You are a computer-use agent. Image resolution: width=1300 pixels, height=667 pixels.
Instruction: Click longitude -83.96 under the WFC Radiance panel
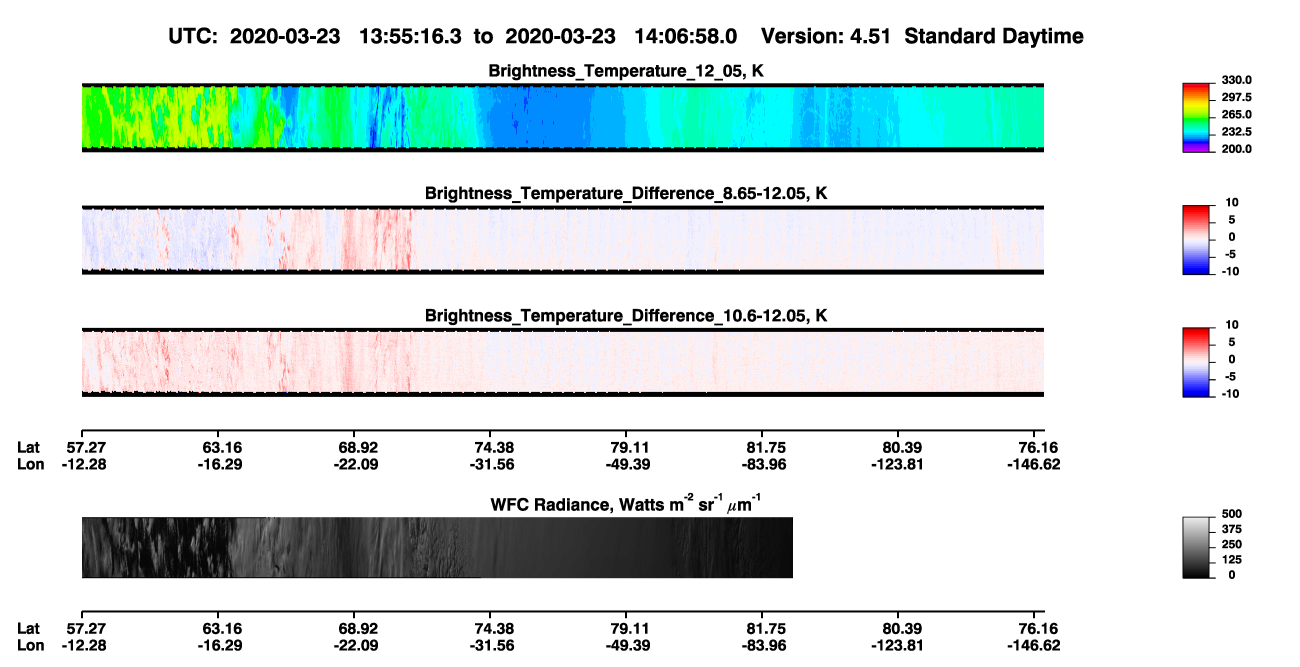click(x=765, y=646)
